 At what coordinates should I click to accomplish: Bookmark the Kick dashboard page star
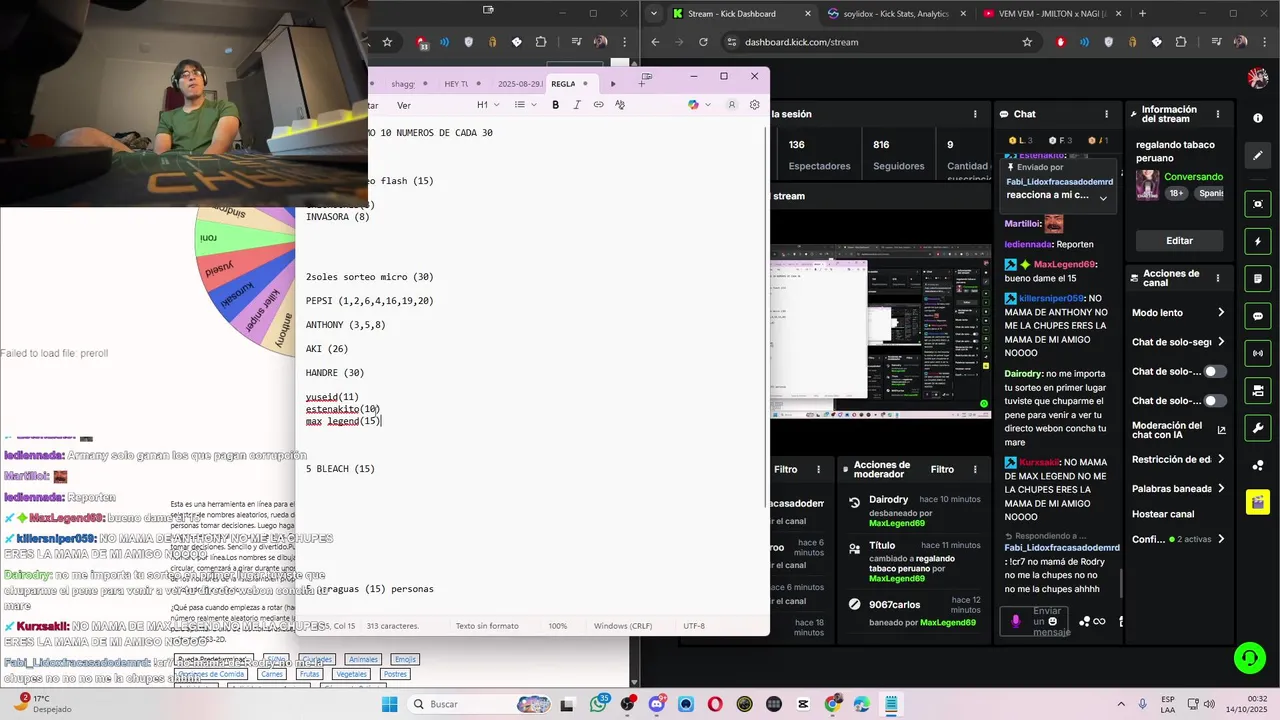click(1027, 42)
